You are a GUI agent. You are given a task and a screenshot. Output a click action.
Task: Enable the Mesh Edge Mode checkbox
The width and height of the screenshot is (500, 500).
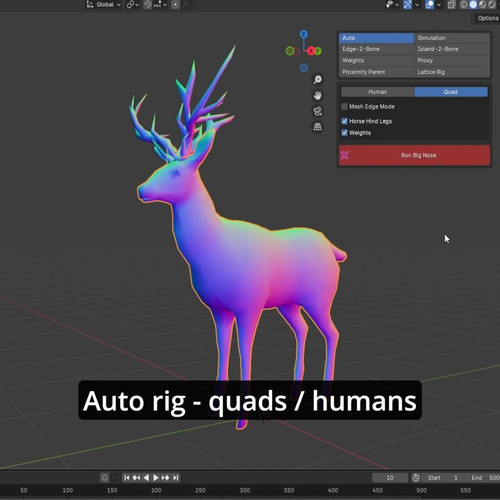point(345,107)
